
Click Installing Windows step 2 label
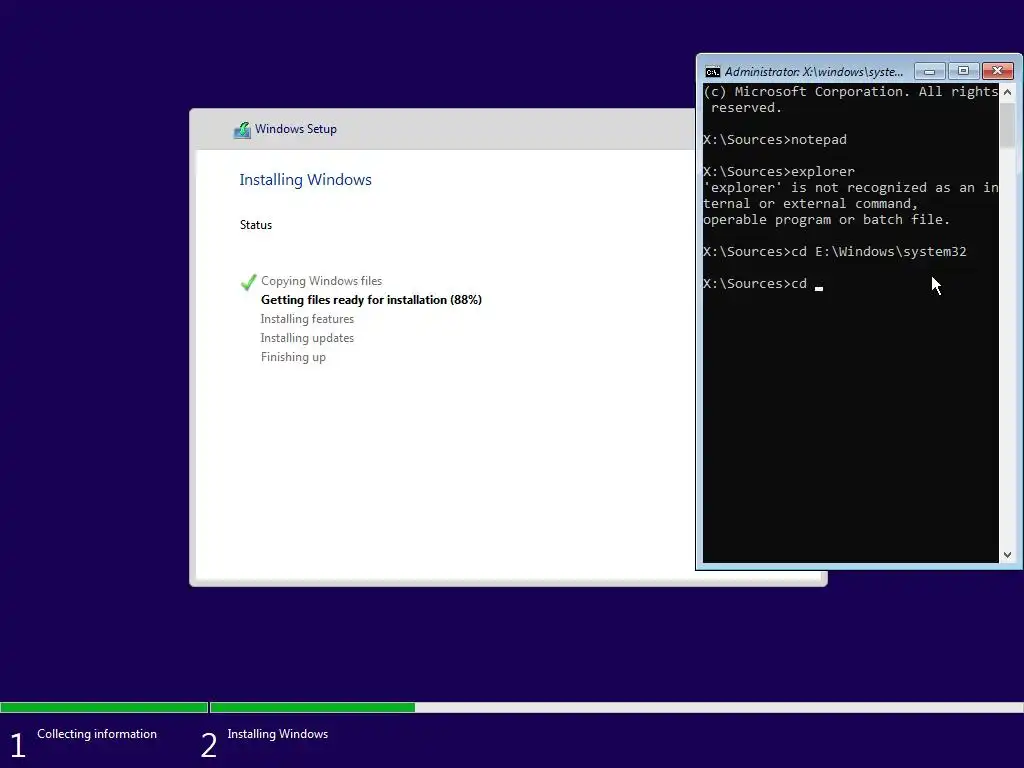point(278,733)
